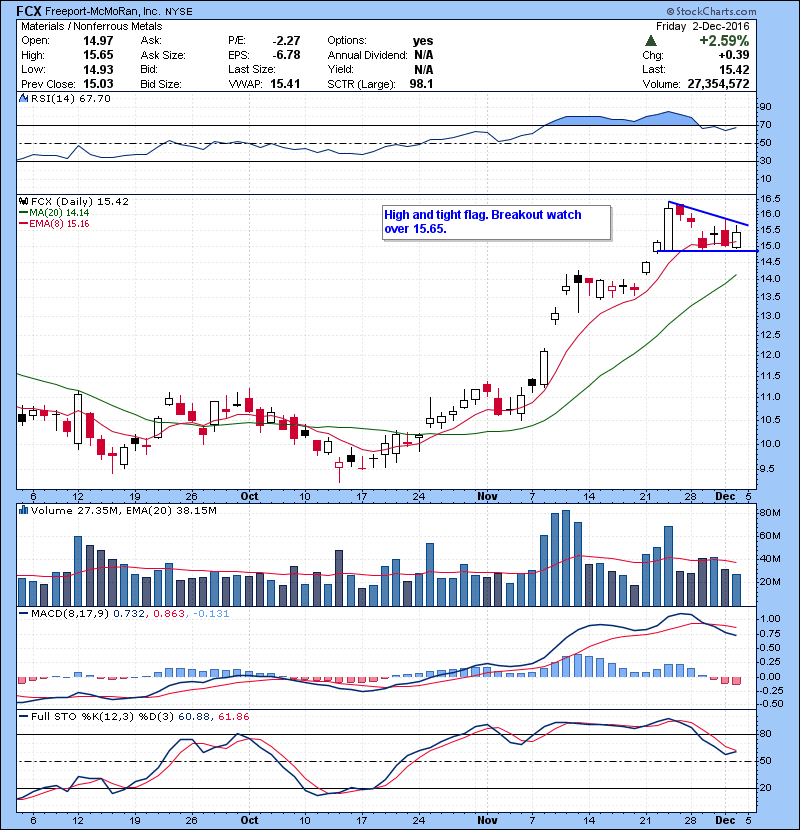Click the Low value 14.93

[98, 69]
